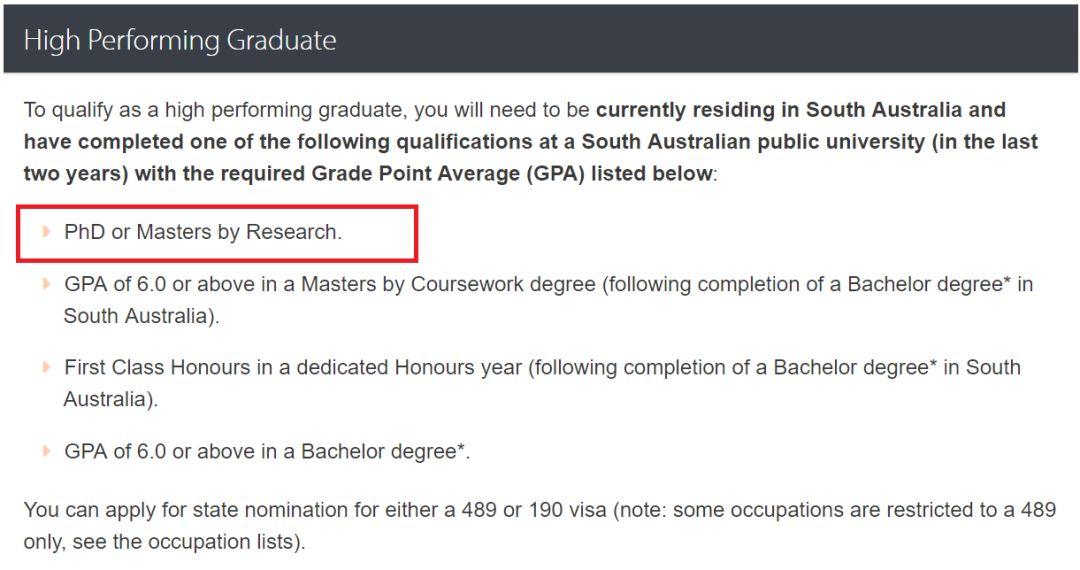Image resolution: width=1080 pixels, height=570 pixels.
Task: Click 'Australia).' under the Honours bullet
Action: 111,399
